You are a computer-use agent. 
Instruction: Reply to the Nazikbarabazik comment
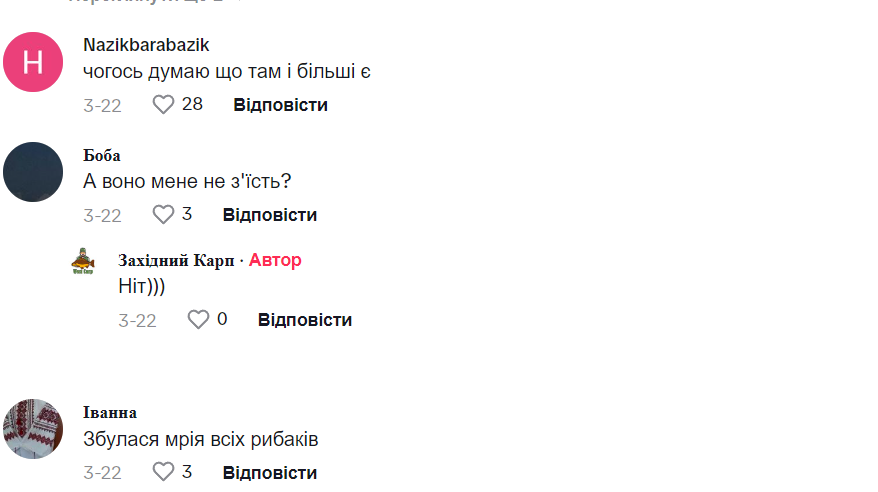click(x=280, y=104)
